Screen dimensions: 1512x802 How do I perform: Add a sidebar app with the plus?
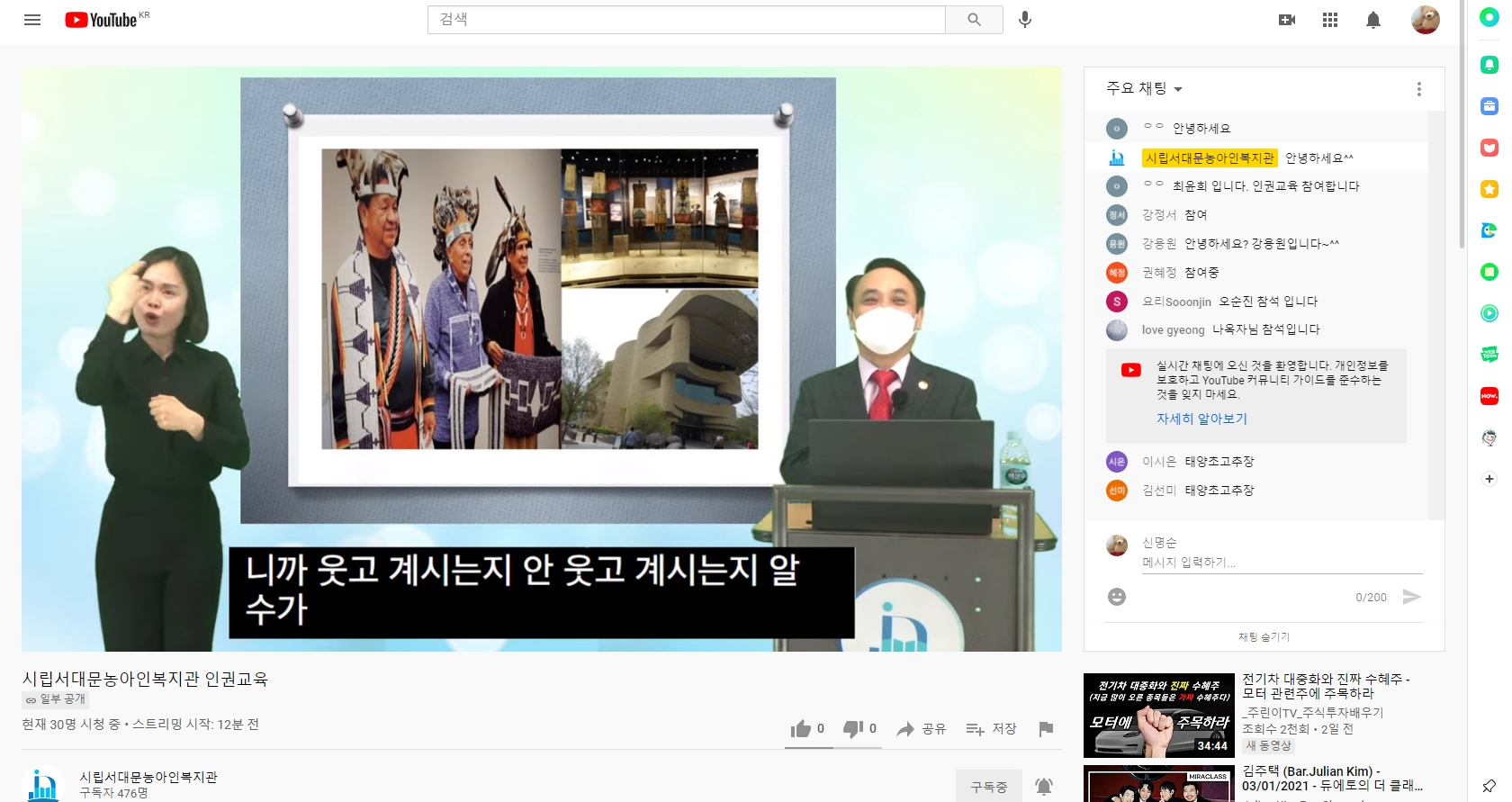(x=1489, y=479)
